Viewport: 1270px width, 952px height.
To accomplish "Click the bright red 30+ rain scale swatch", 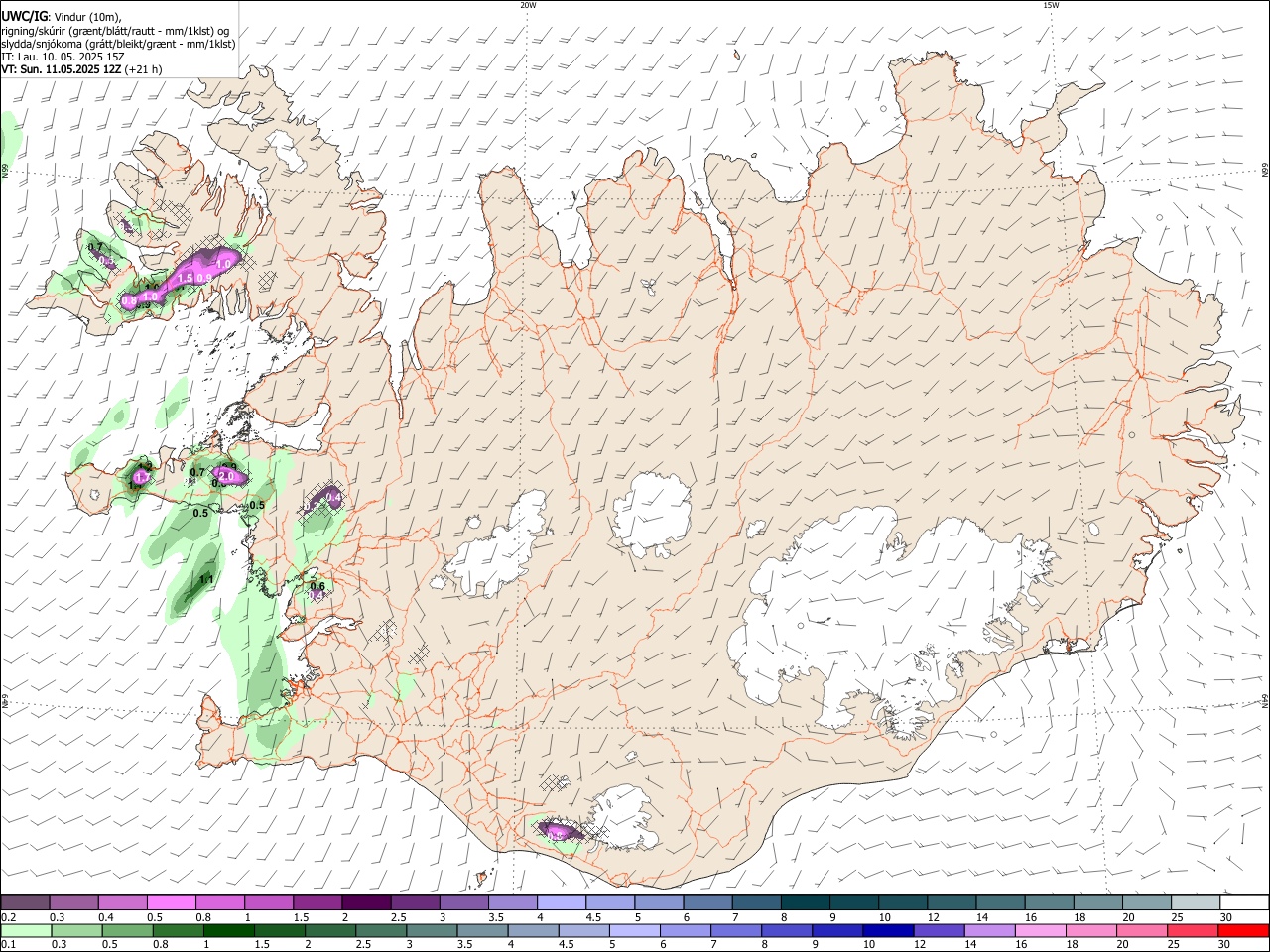I will [1243, 930].
